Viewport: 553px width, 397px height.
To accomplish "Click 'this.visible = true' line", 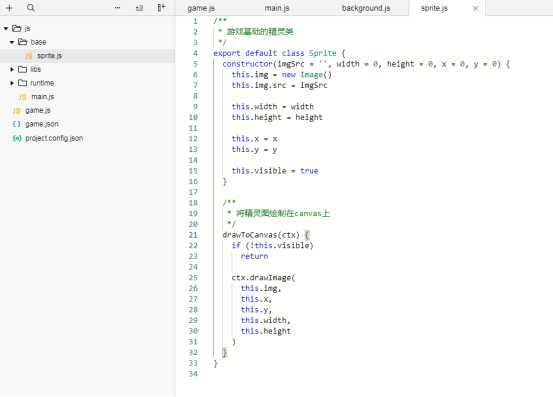I will tap(275, 171).
